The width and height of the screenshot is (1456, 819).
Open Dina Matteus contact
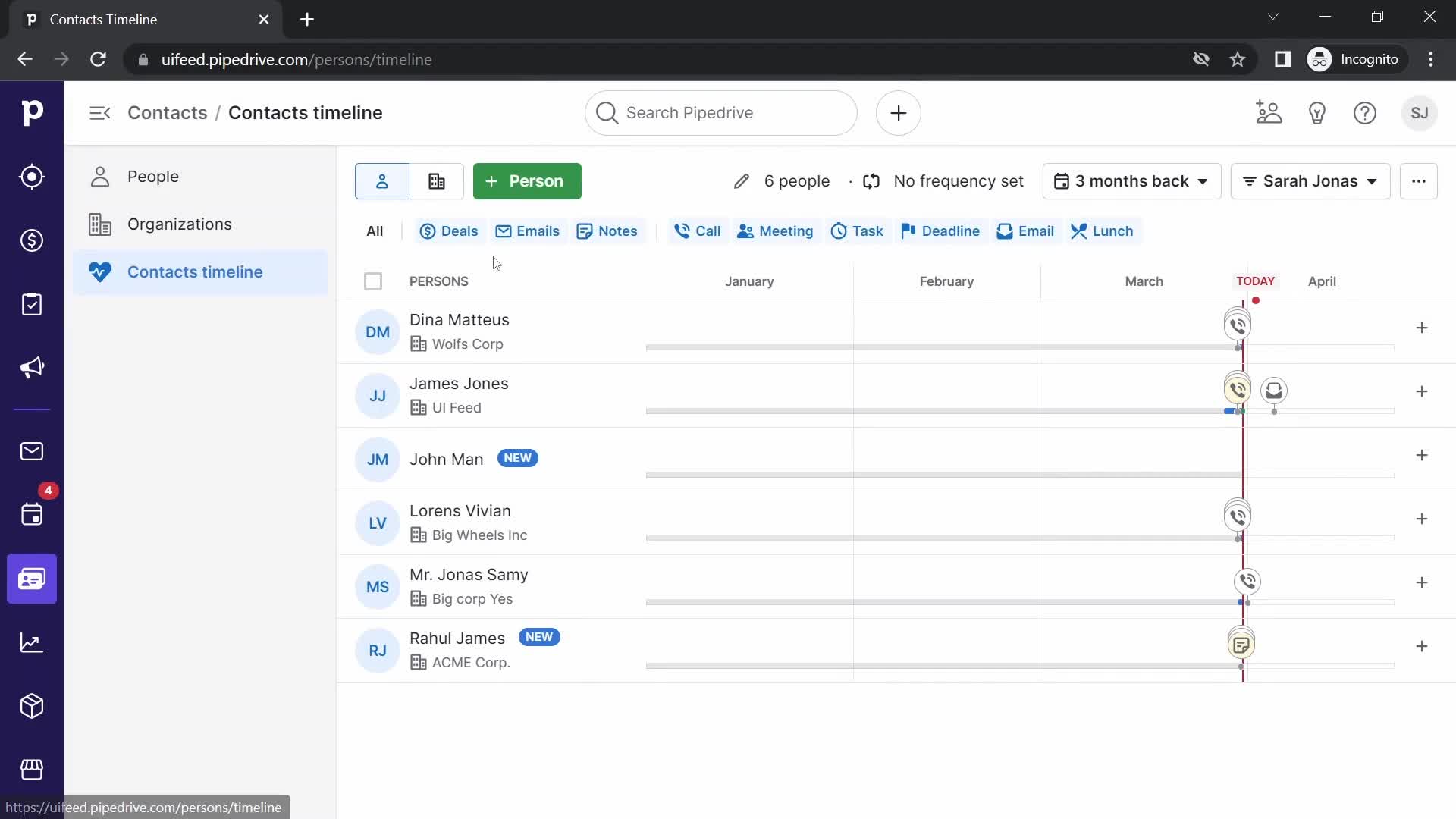pos(459,320)
